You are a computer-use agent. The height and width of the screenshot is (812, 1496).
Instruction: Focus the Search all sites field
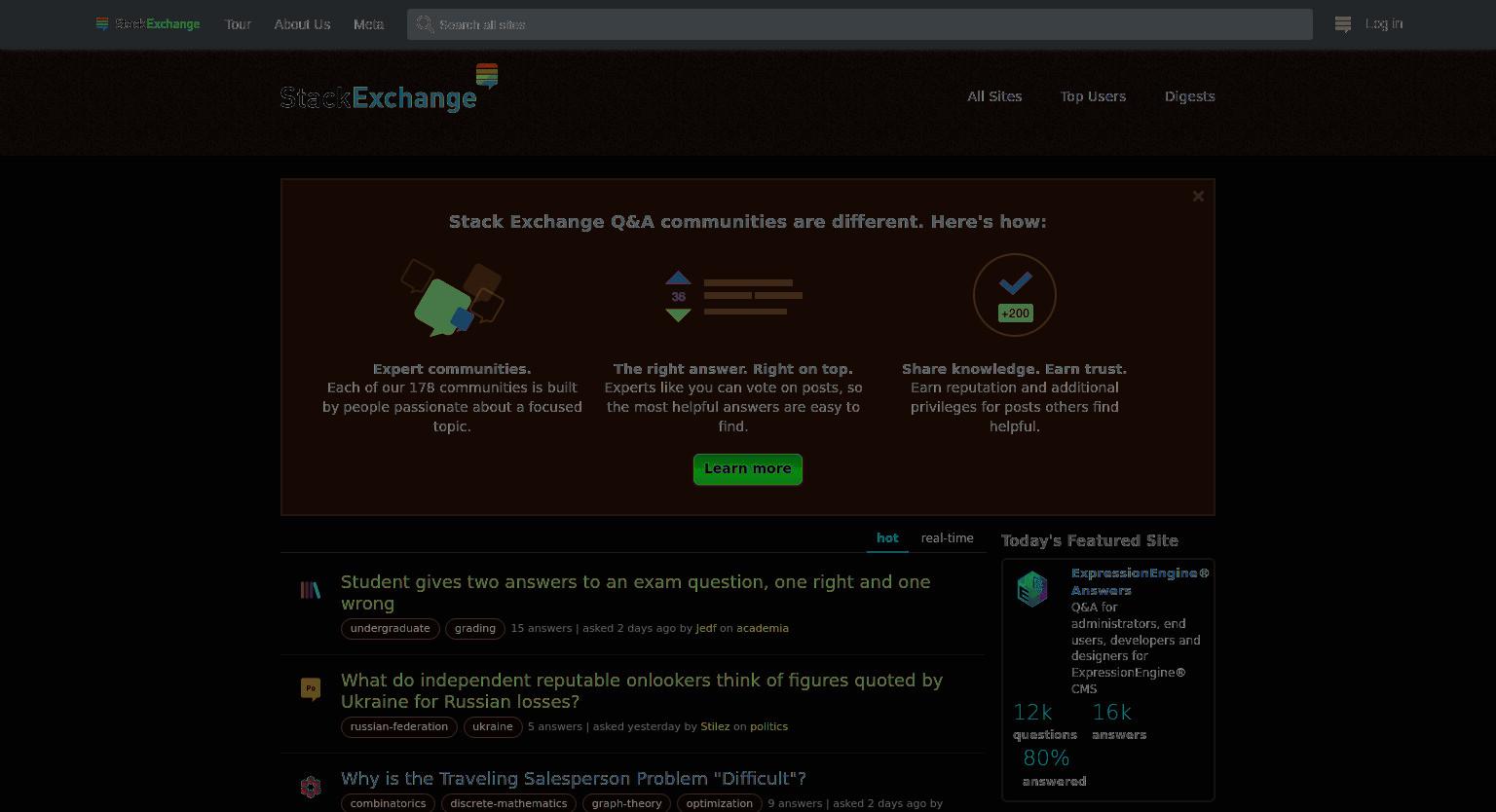pyautogui.click(x=860, y=24)
